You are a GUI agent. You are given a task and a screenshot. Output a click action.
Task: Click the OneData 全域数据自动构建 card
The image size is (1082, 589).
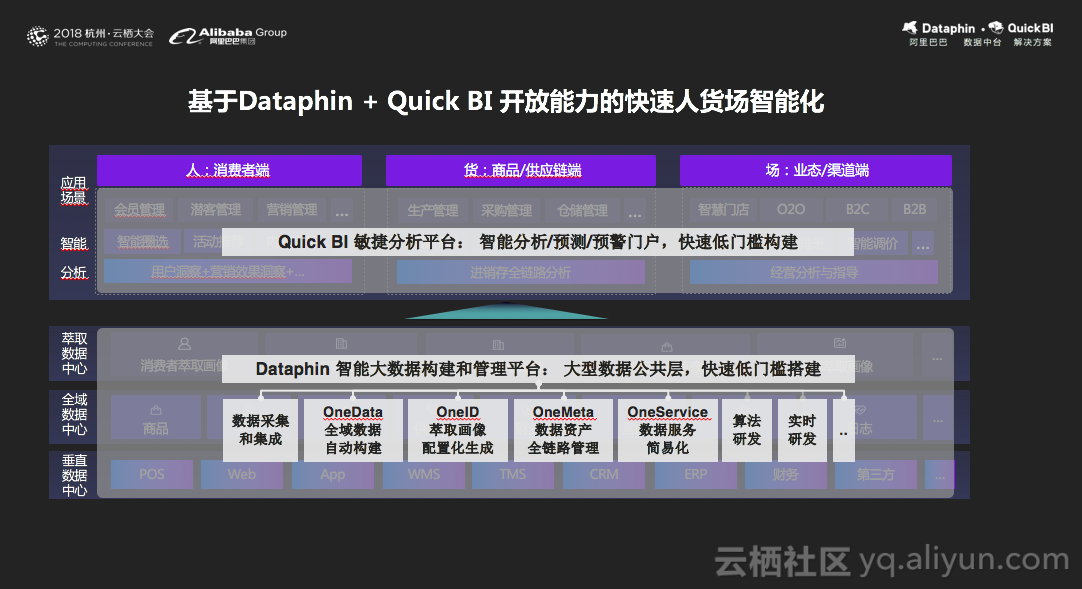pyautogui.click(x=353, y=430)
